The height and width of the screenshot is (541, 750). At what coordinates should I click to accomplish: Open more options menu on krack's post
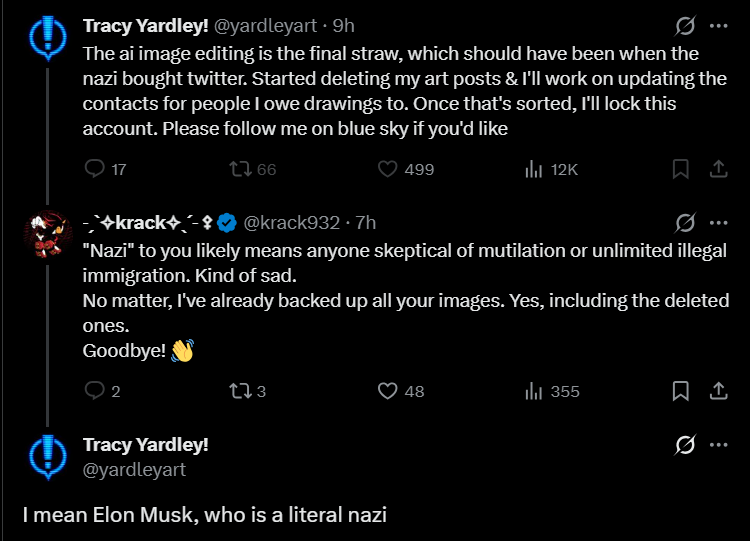pos(718,222)
